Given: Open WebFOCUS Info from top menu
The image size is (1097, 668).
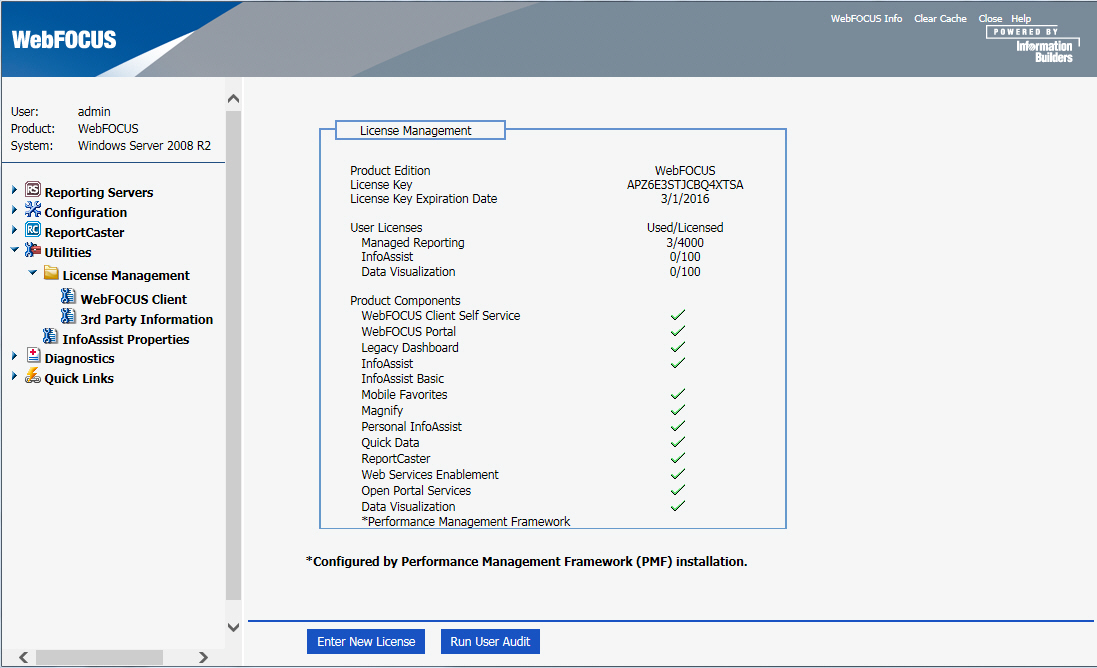Looking at the screenshot, I should (866, 19).
